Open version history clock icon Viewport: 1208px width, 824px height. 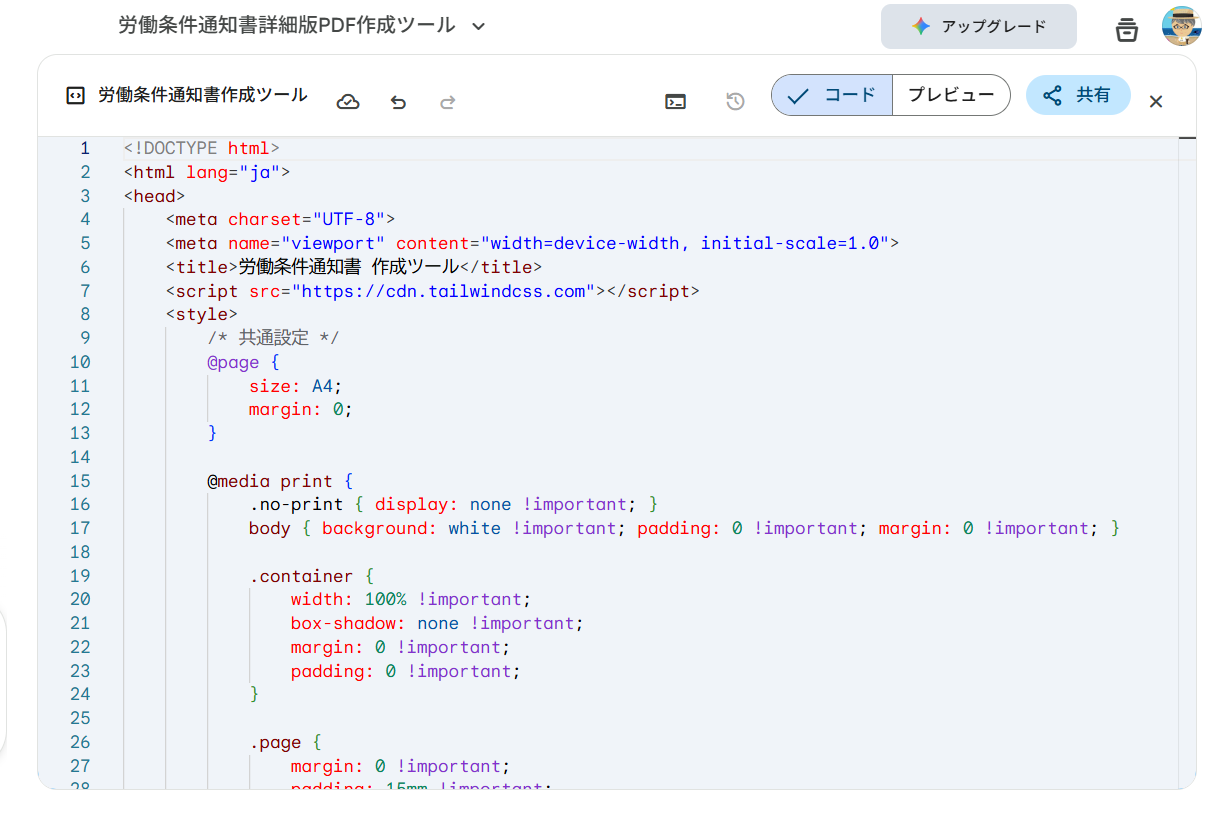pyautogui.click(x=735, y=101)
